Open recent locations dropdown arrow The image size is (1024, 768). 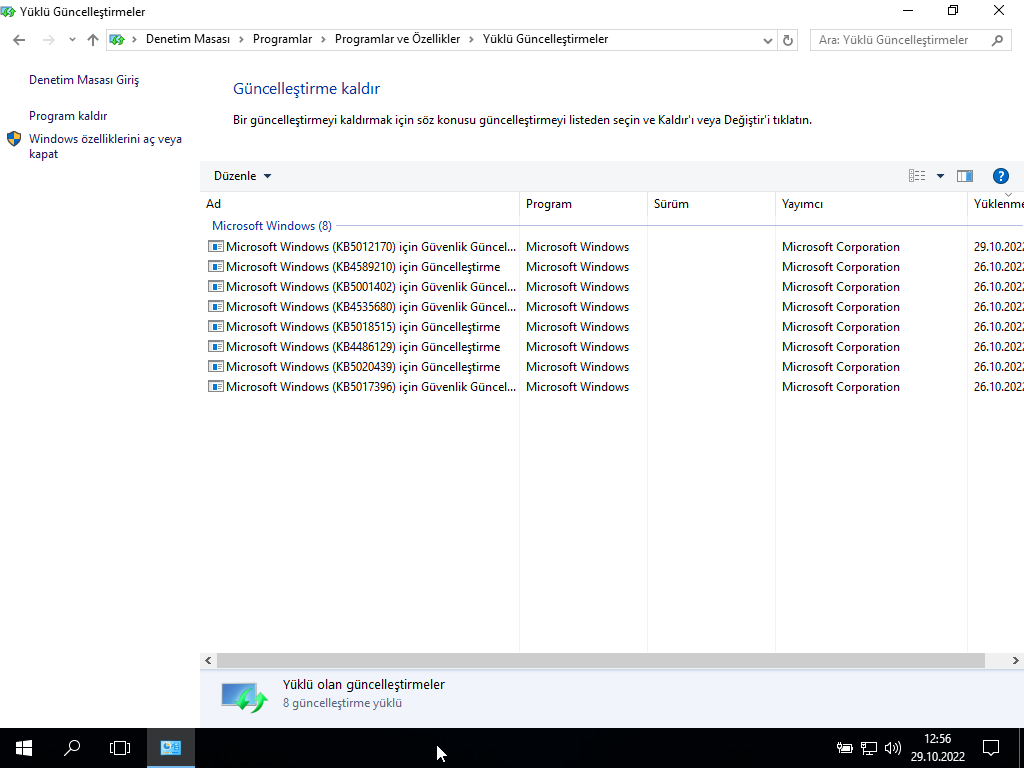click(72, 40)
